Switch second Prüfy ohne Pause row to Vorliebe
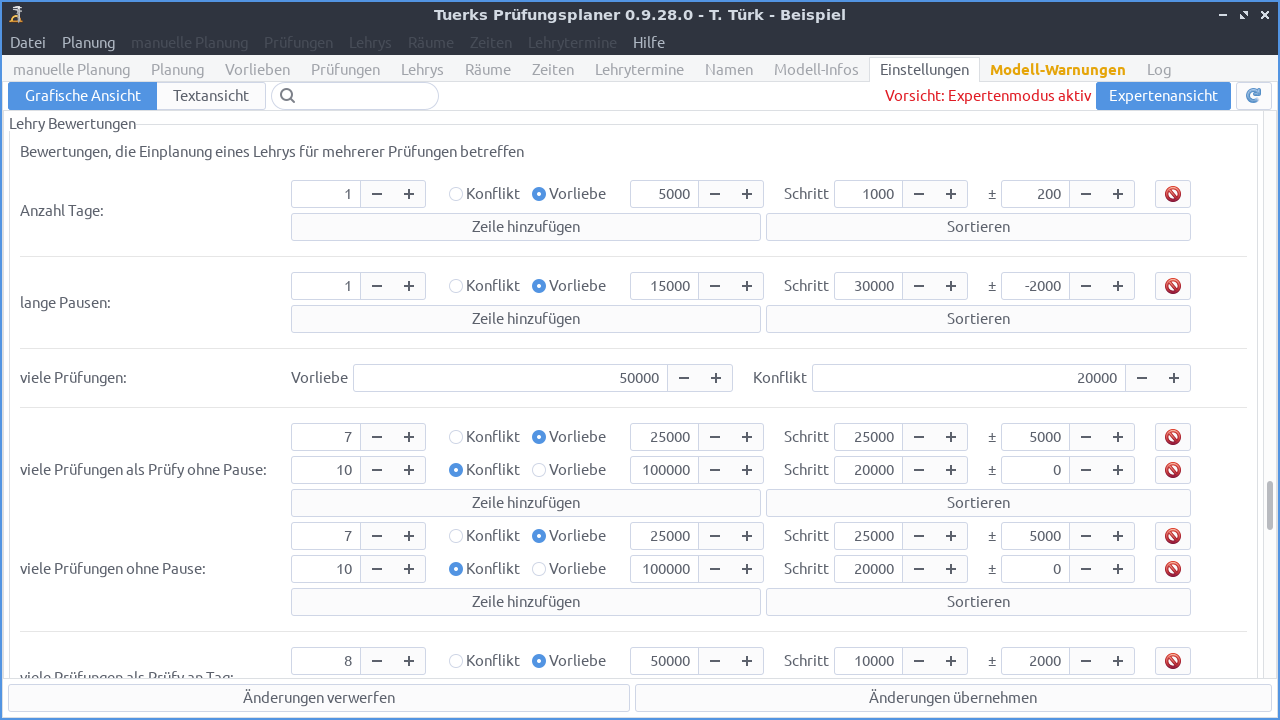The height and width of the screenshot is (720, 1280). pyautogui.click(x=538, y=469)
